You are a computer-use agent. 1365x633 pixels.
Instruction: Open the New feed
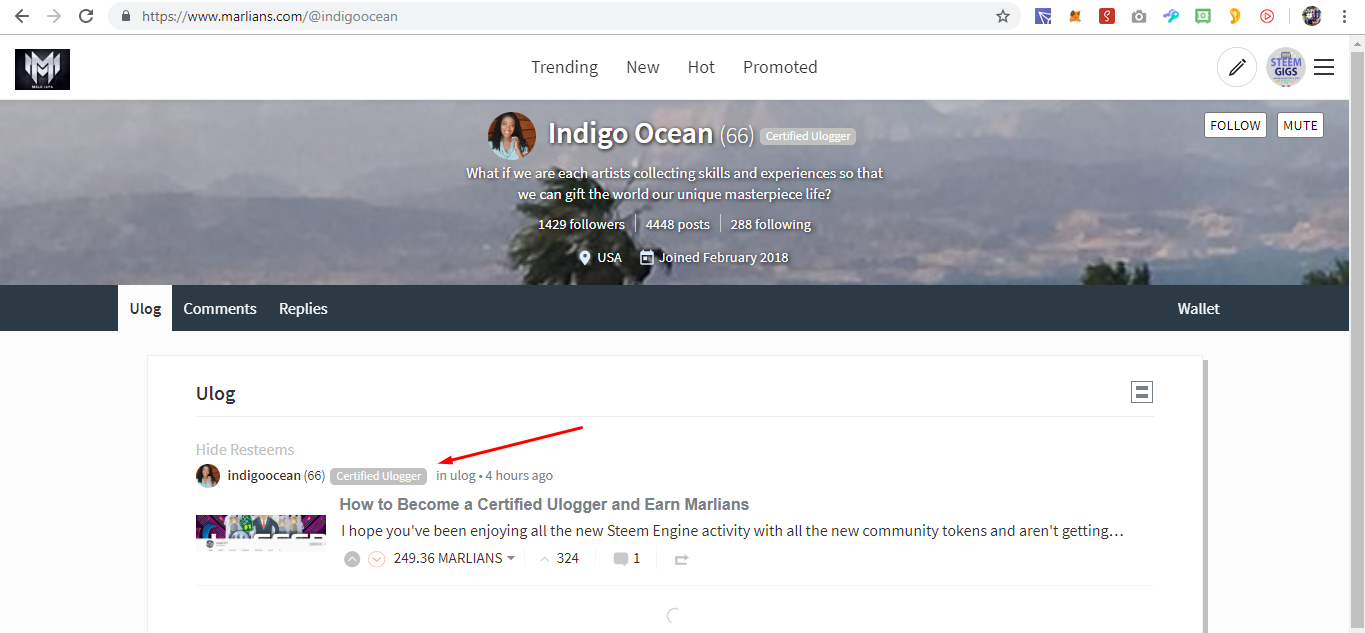(x=643, y=67)
